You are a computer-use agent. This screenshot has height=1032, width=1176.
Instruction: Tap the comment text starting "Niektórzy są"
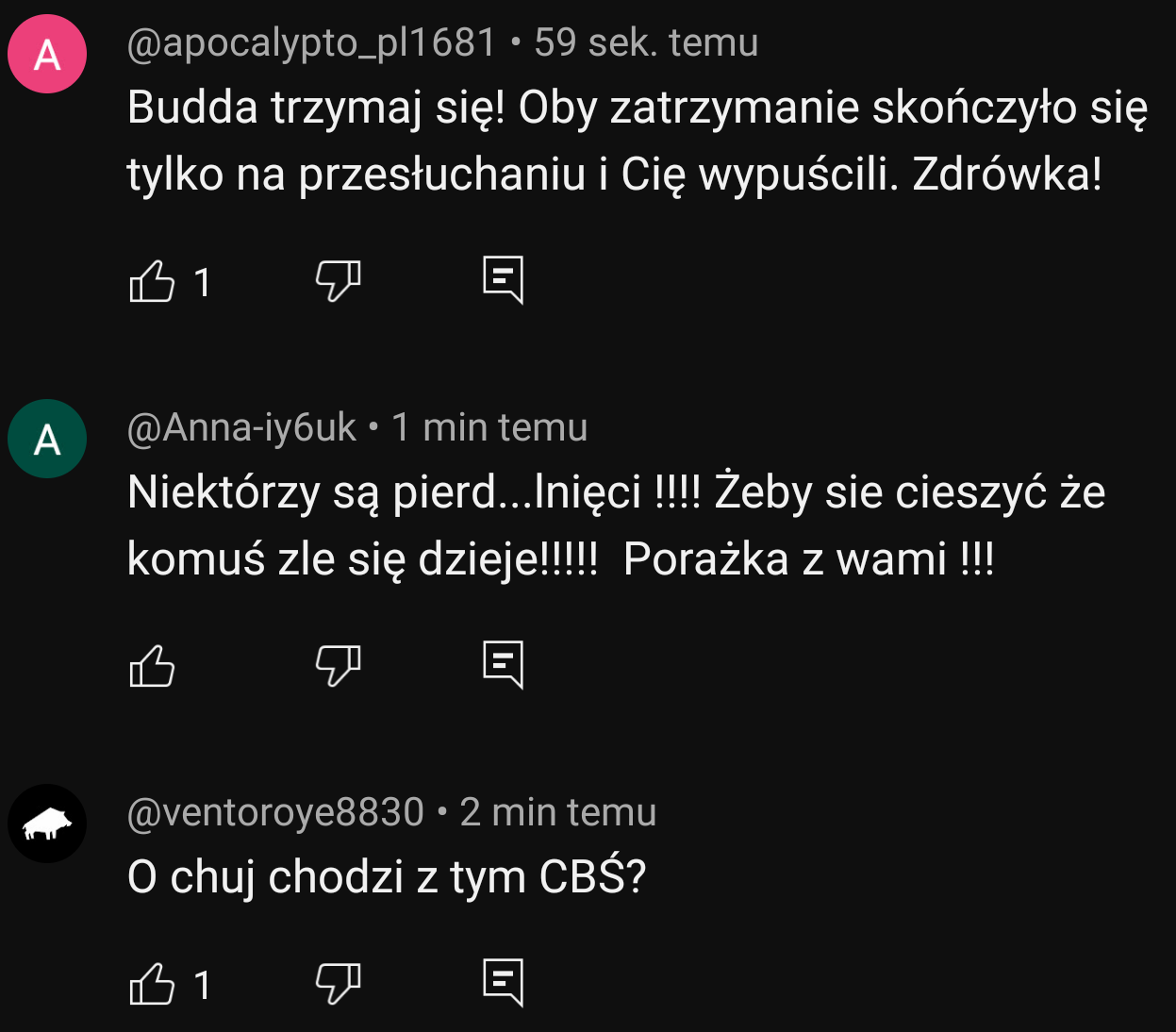point(616,525)
